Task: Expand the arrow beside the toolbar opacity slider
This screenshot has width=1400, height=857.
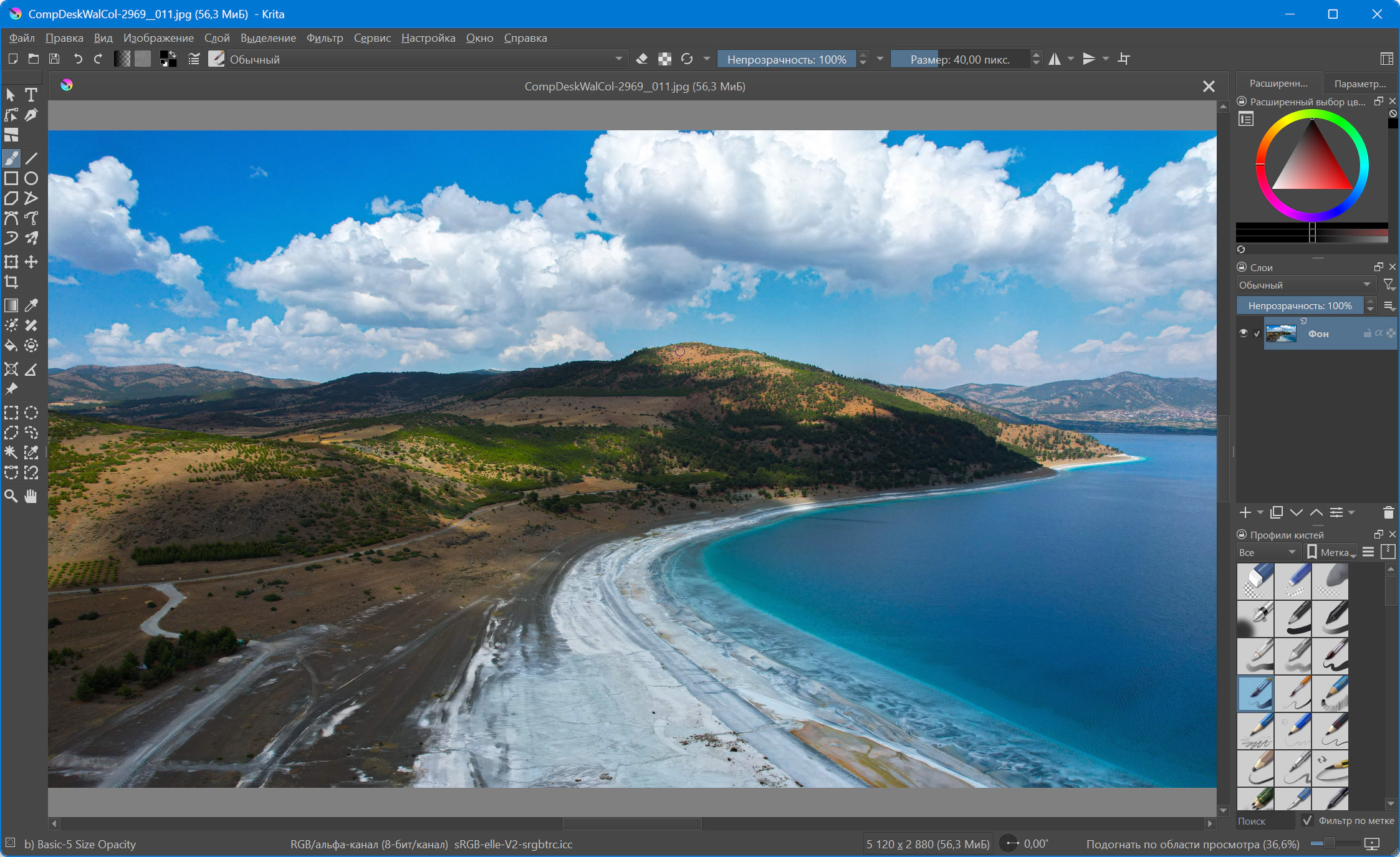Action: (x=880, y=59)
